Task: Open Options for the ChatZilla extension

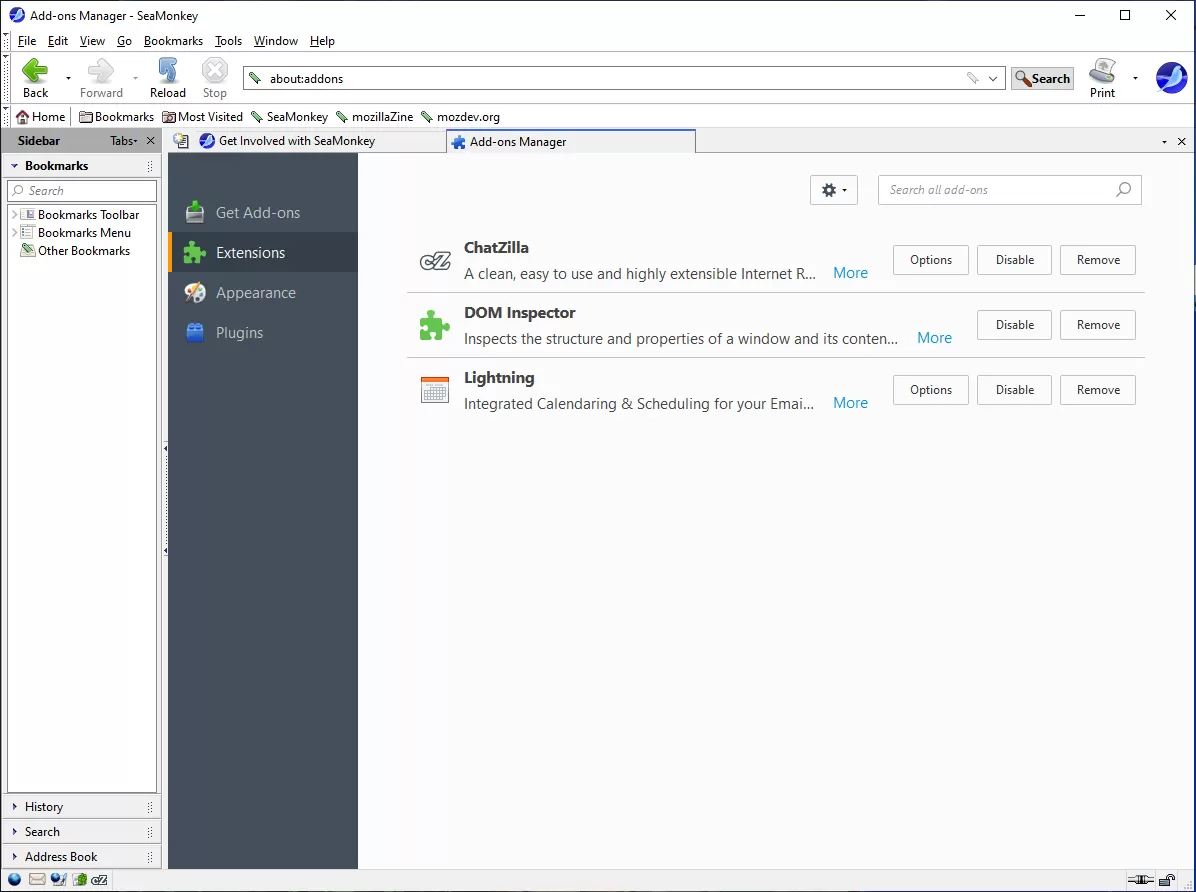Action: click(x=930, y=259)
